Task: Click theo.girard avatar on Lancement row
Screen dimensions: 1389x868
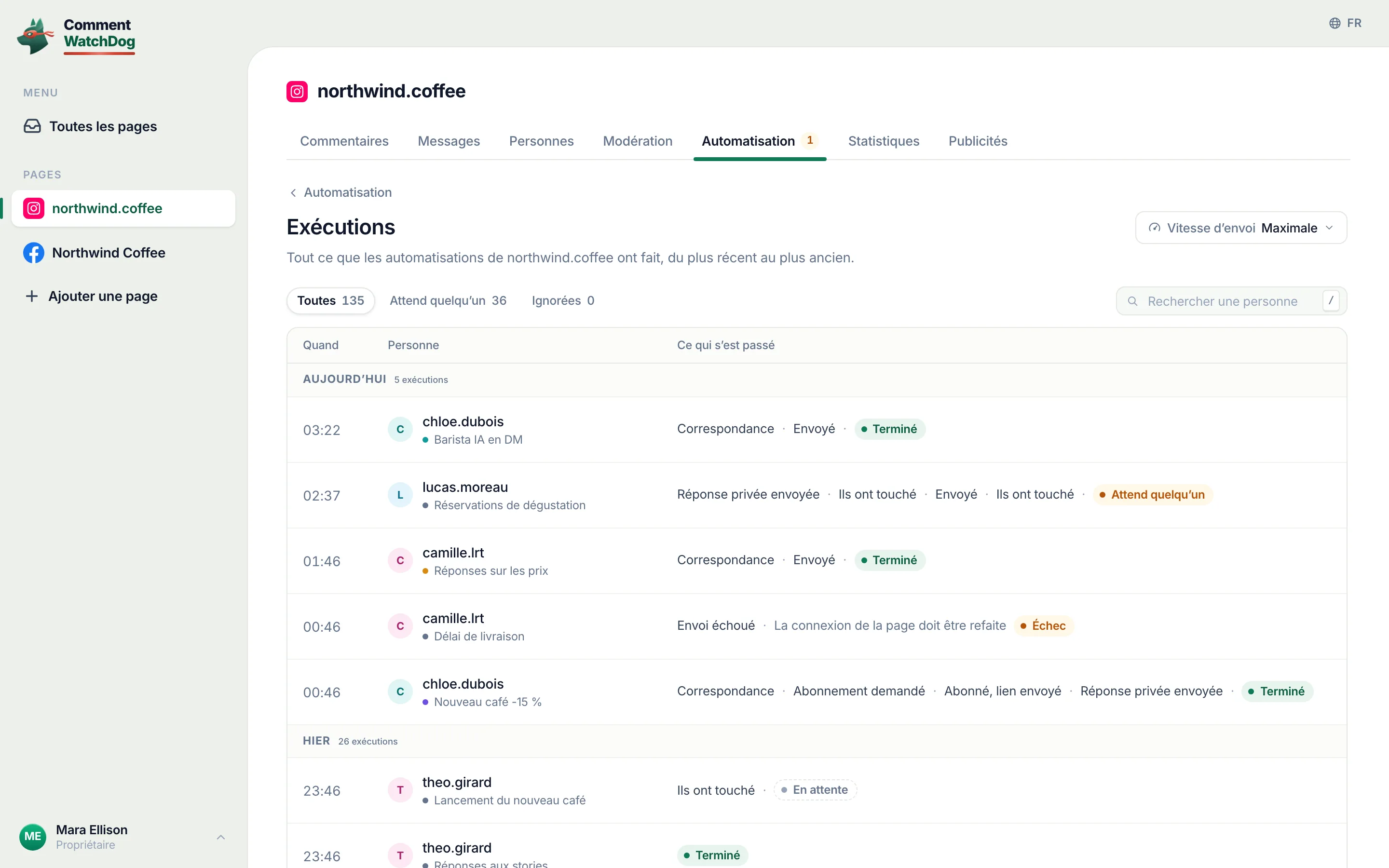Action: tap(400, 790)
